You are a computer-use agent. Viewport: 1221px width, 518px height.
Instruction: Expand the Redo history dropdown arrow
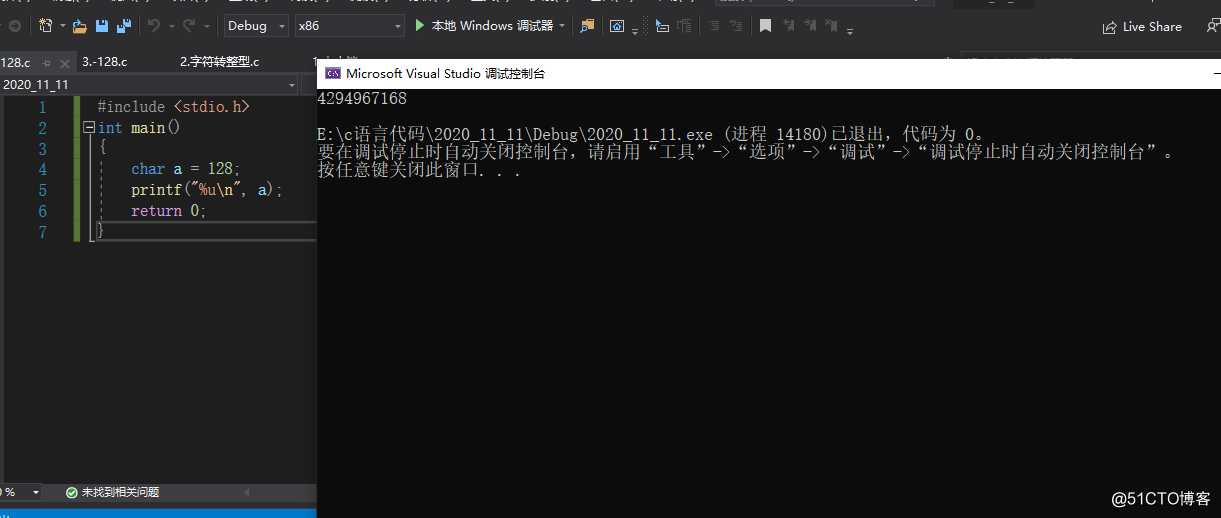pos(206,26)
